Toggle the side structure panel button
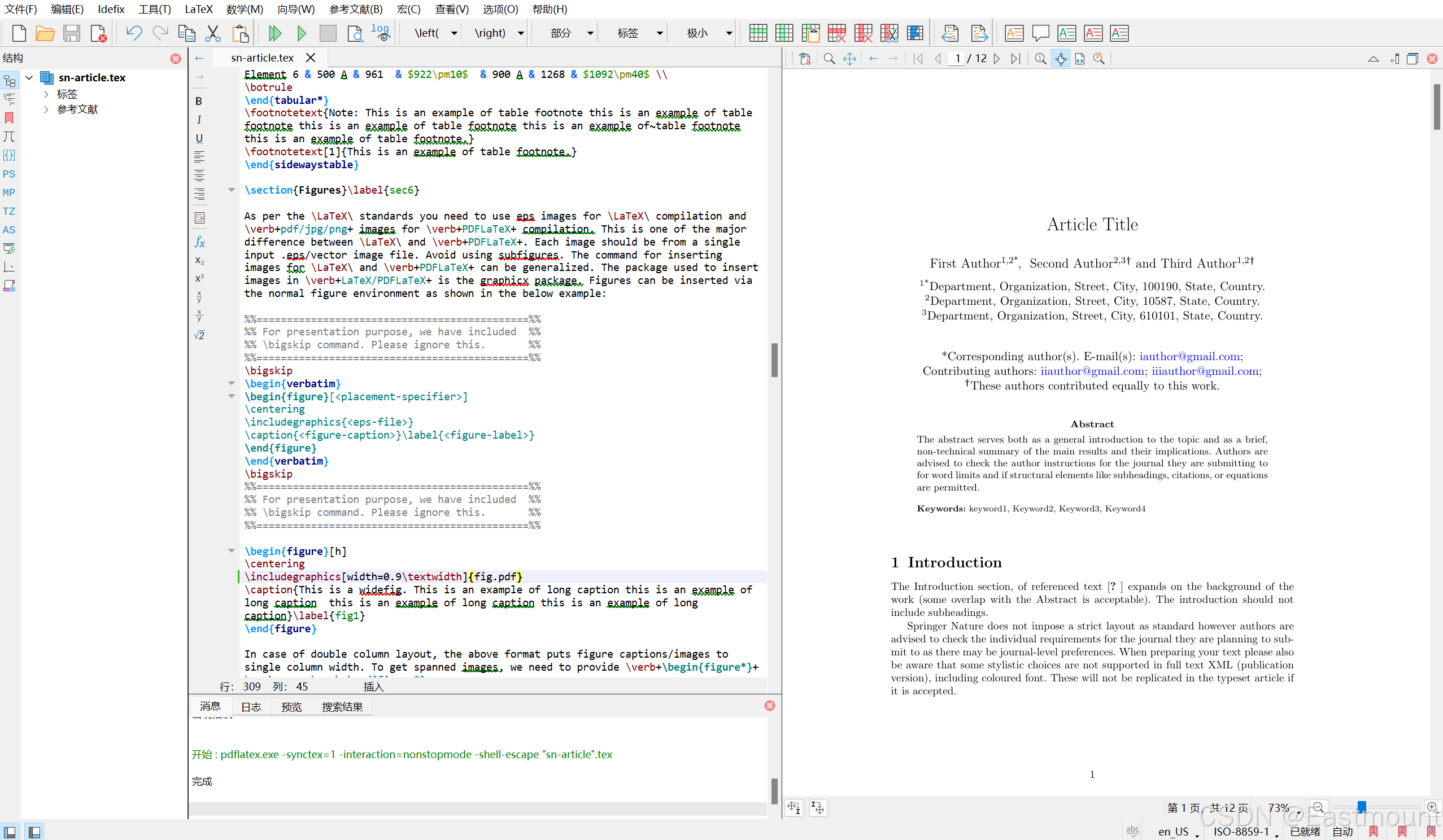 [10, 832]
